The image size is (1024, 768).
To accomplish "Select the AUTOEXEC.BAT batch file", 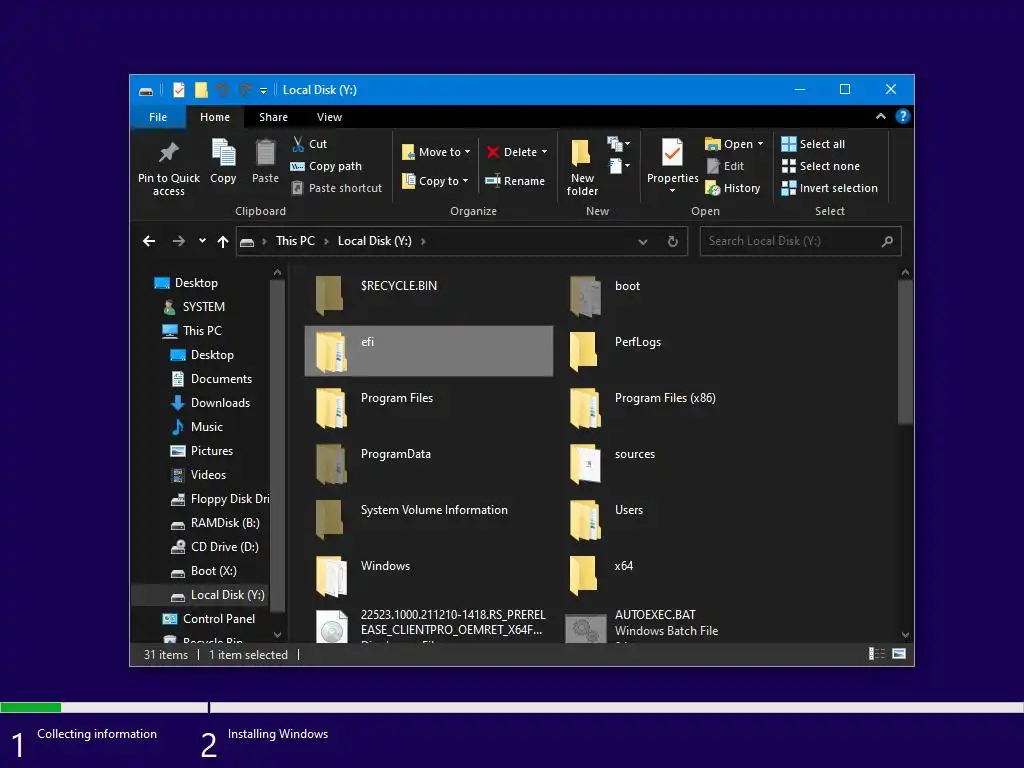I will pos(682,626).
